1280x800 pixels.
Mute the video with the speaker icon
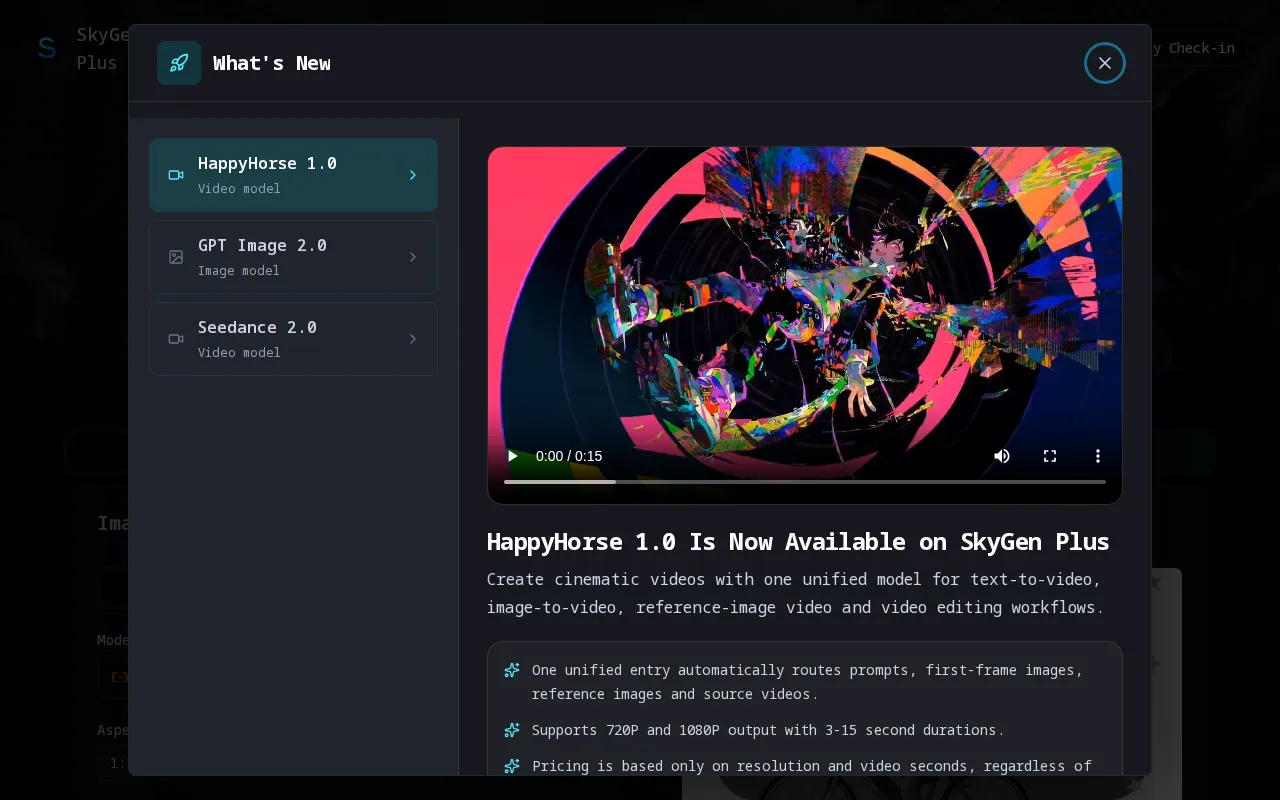click(1002, 456)
